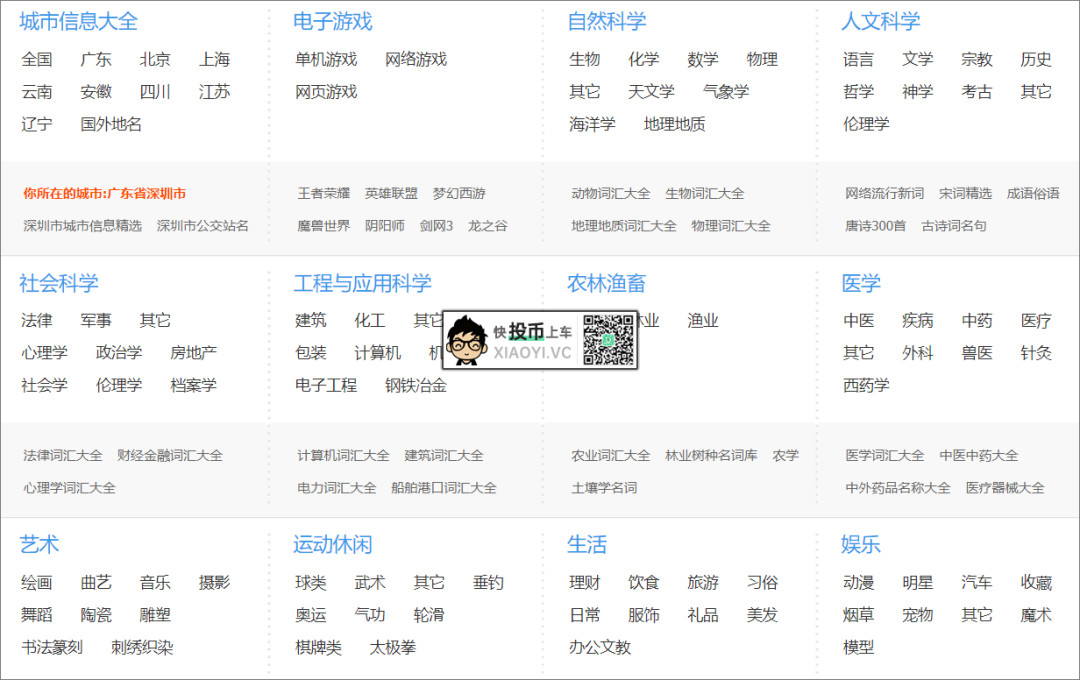
Task: Select 垂钓 under sports and leisure
Action: (x=488, y=582)
